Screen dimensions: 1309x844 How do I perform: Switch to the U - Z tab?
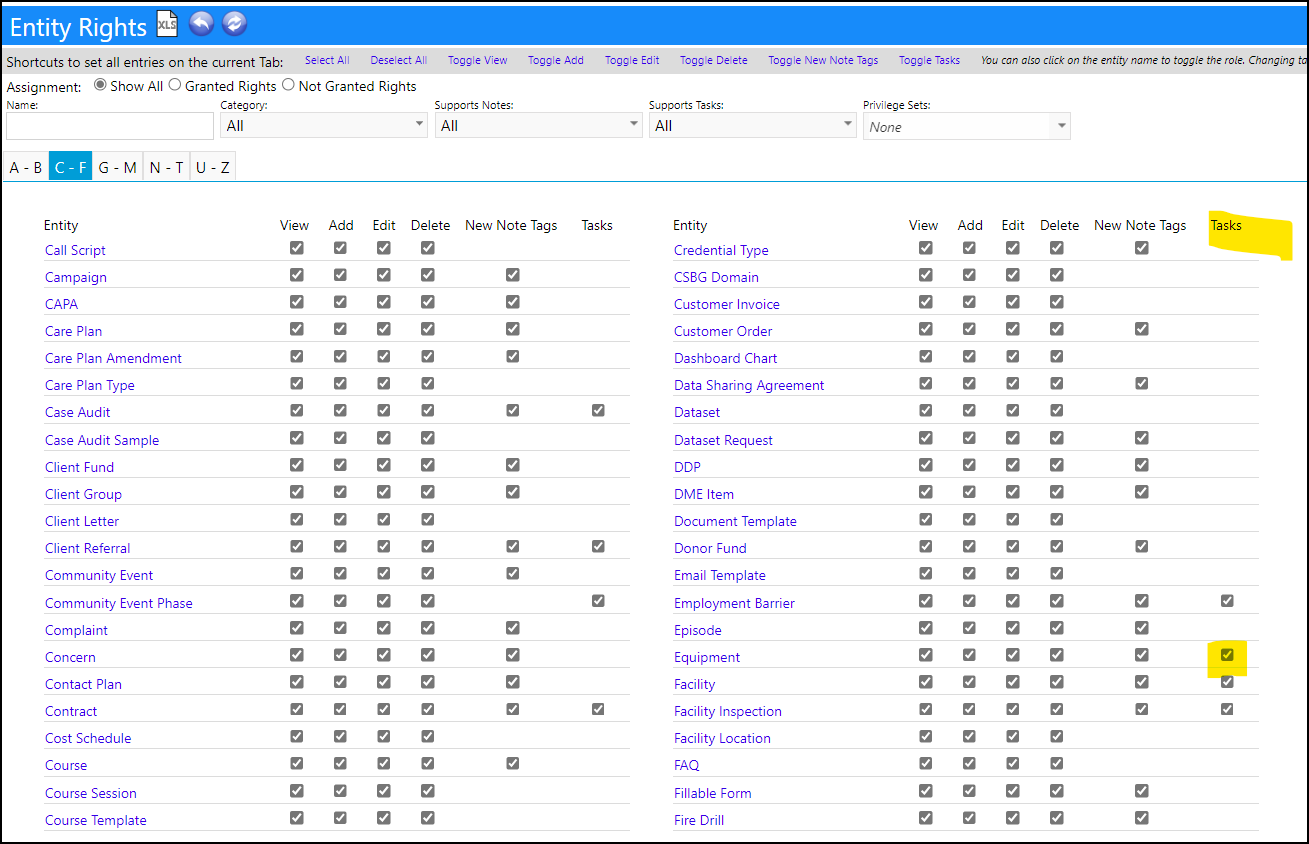213,167
